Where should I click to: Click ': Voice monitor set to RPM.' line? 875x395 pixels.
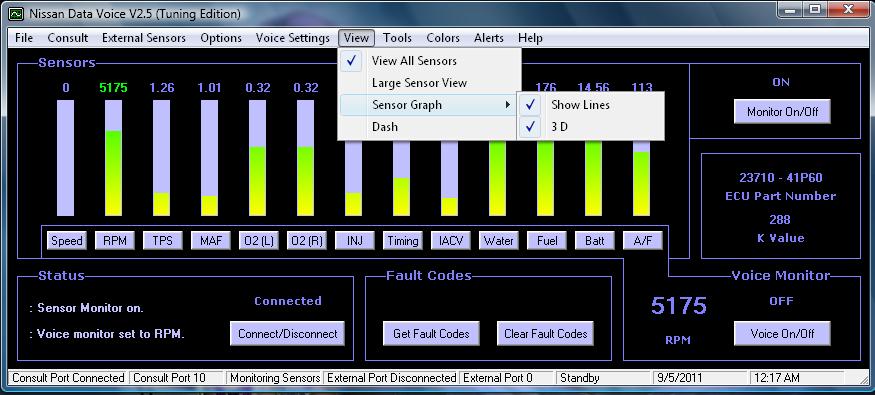pyautogui.click(x=107, y=334)
